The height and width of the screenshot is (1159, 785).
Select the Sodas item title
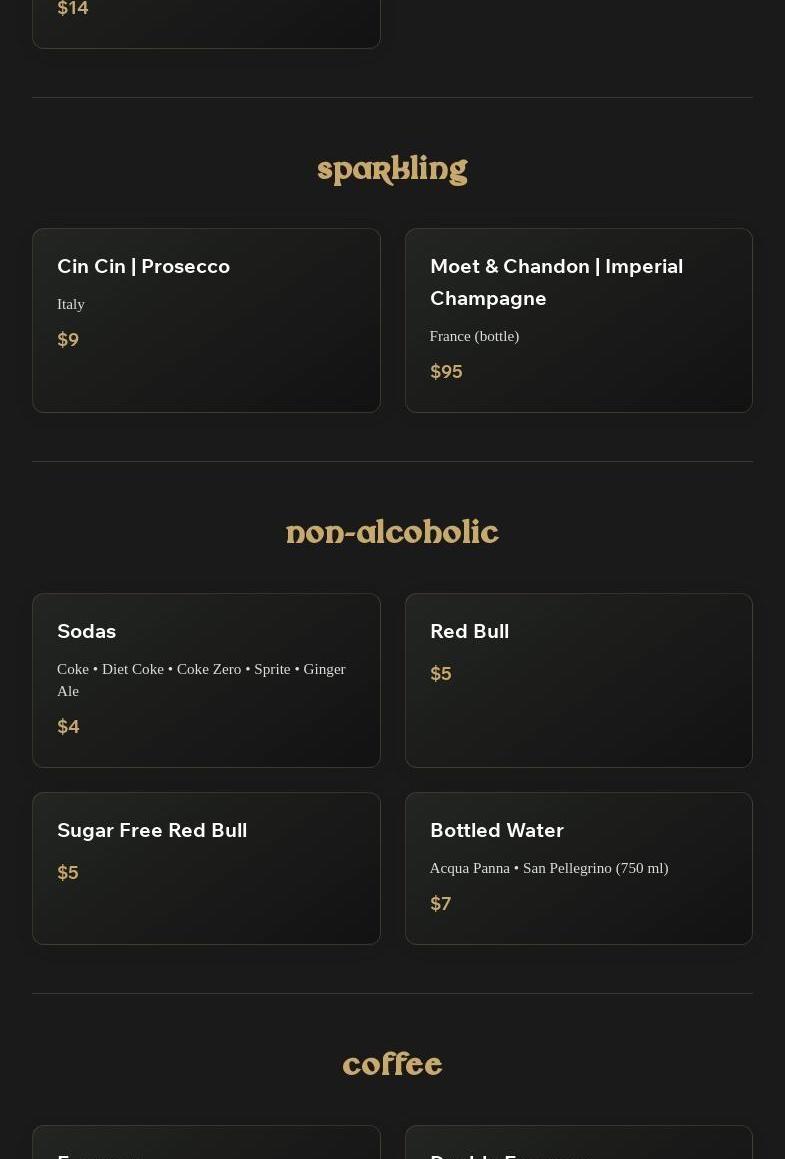[x=87, y=631]
